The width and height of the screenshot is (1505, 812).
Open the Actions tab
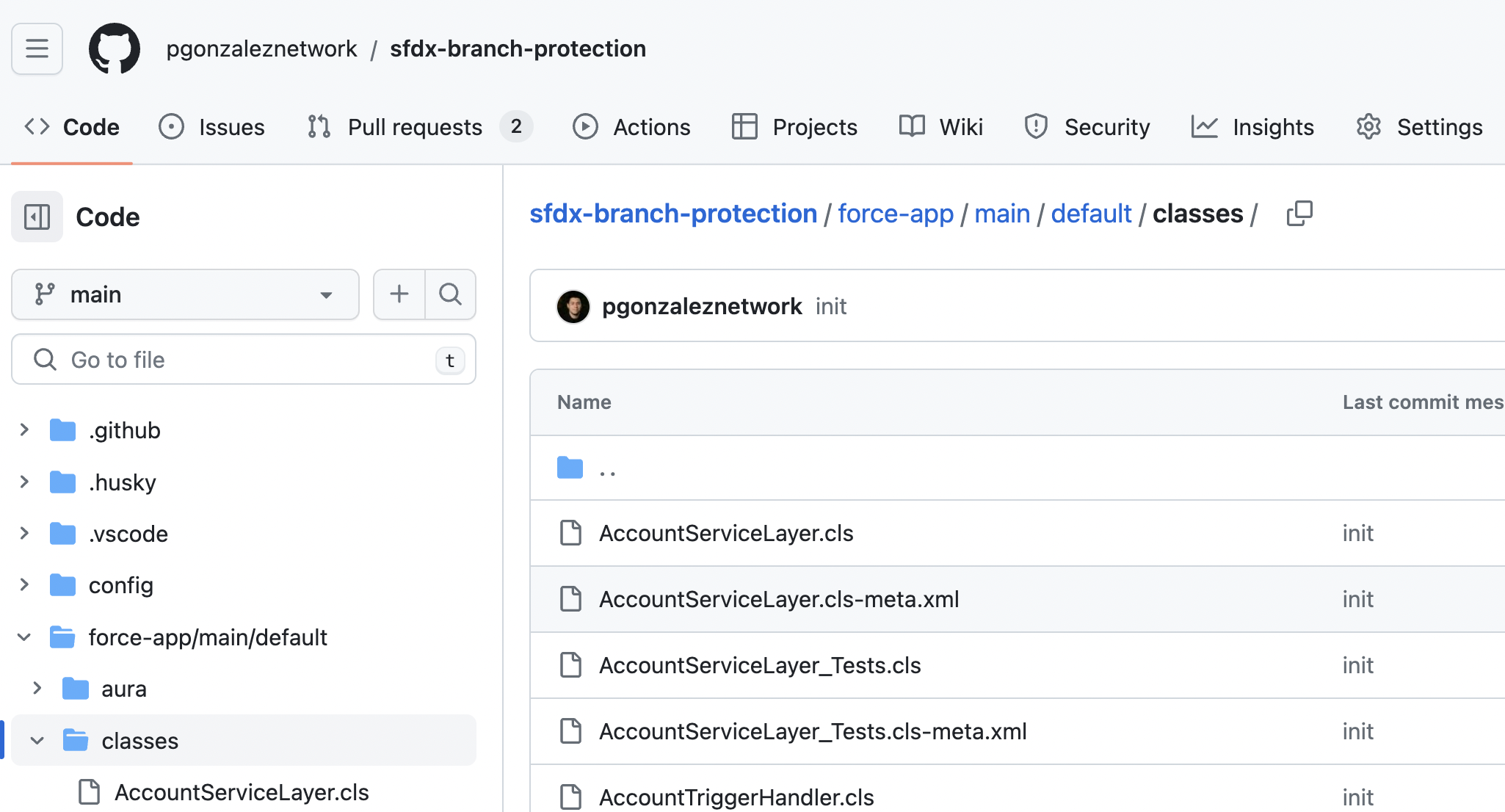coord(631,126)
